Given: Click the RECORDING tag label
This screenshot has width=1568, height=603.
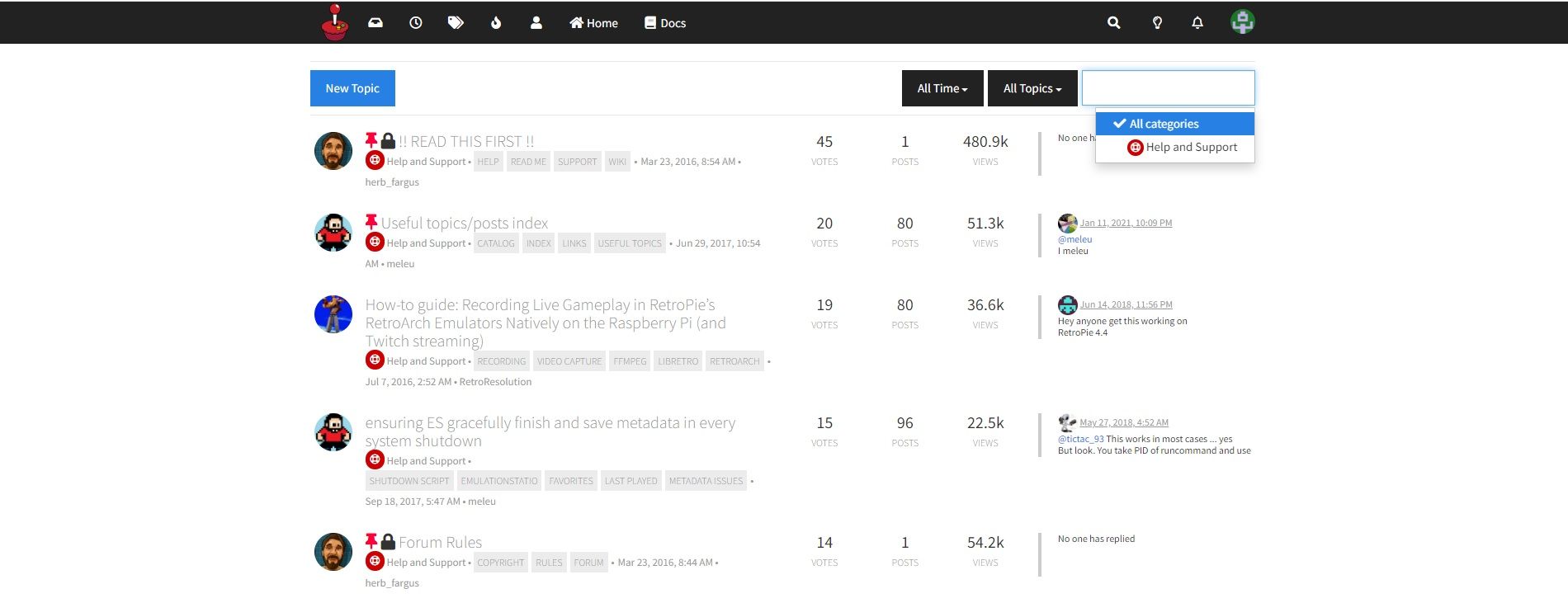Looking at the screenshot, I should [501, 361].
